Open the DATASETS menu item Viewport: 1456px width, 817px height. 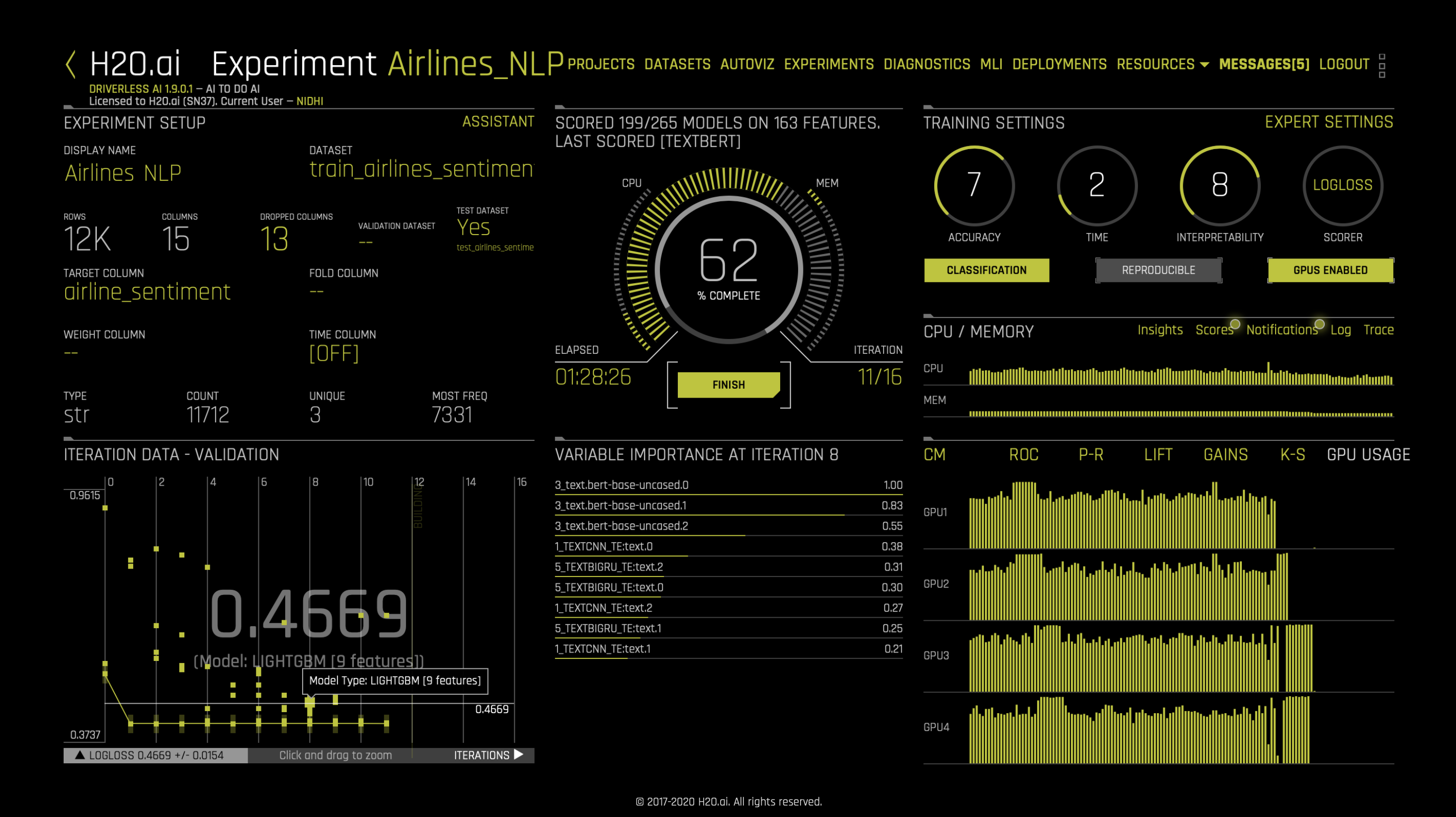(x=677, y=65)
